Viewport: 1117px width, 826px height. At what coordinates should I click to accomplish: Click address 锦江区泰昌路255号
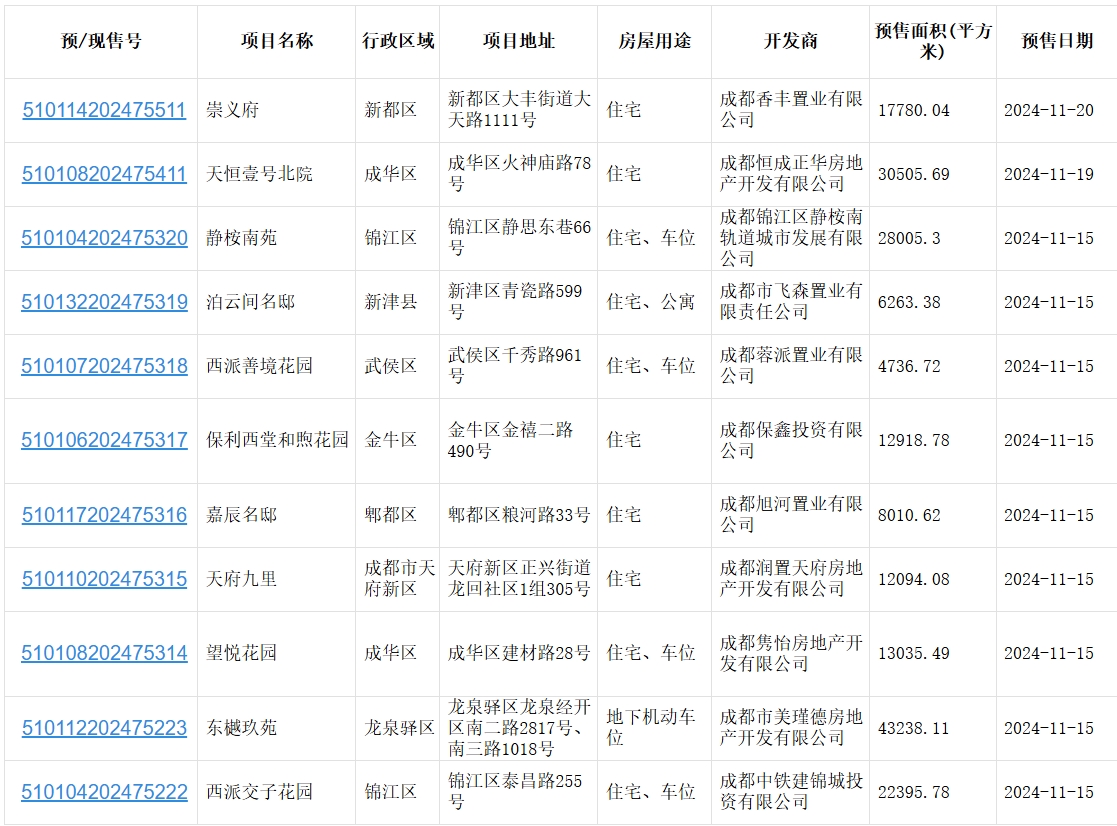(515, 793)
